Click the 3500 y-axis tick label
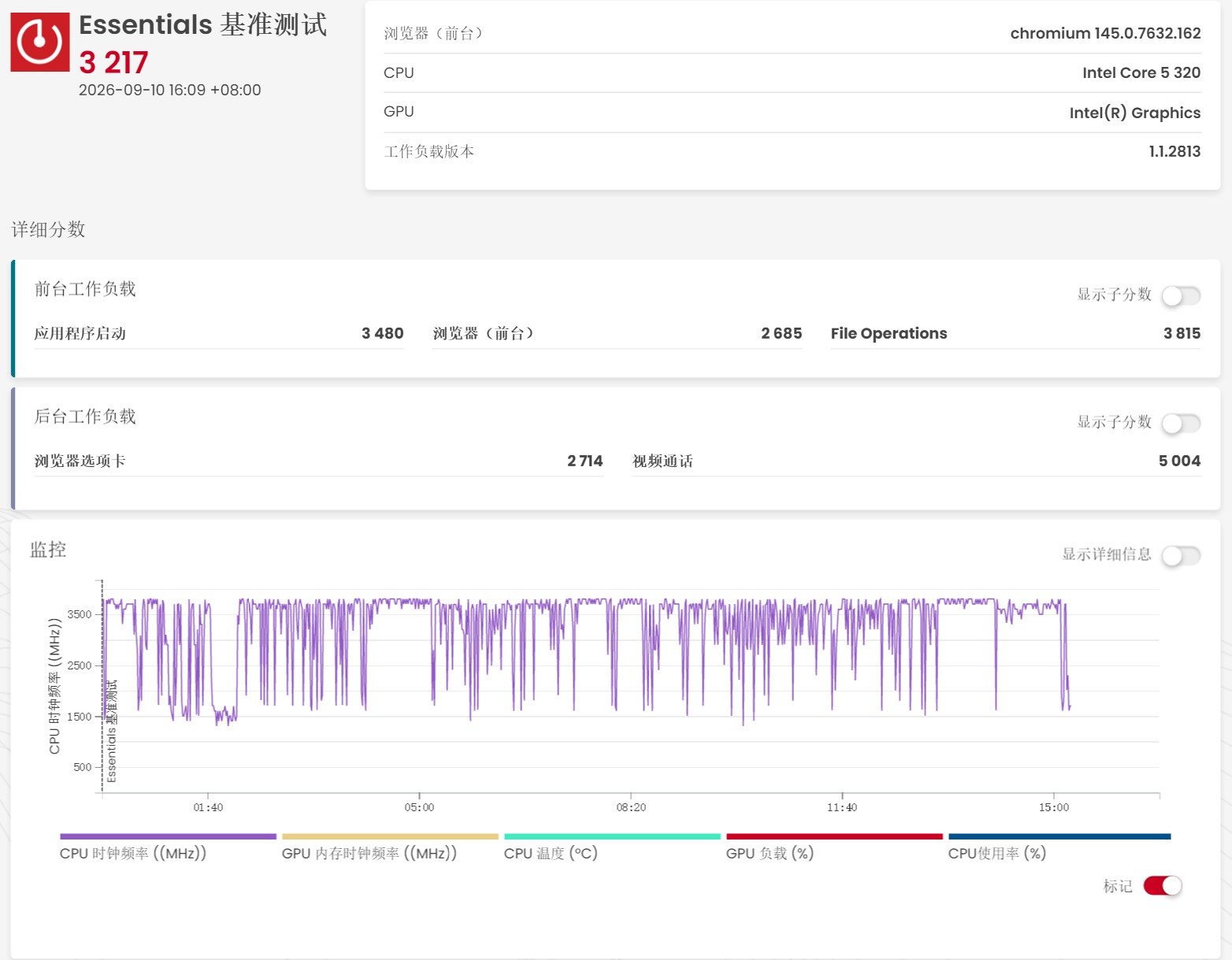Screen dimensions: 1232x960 80,614
